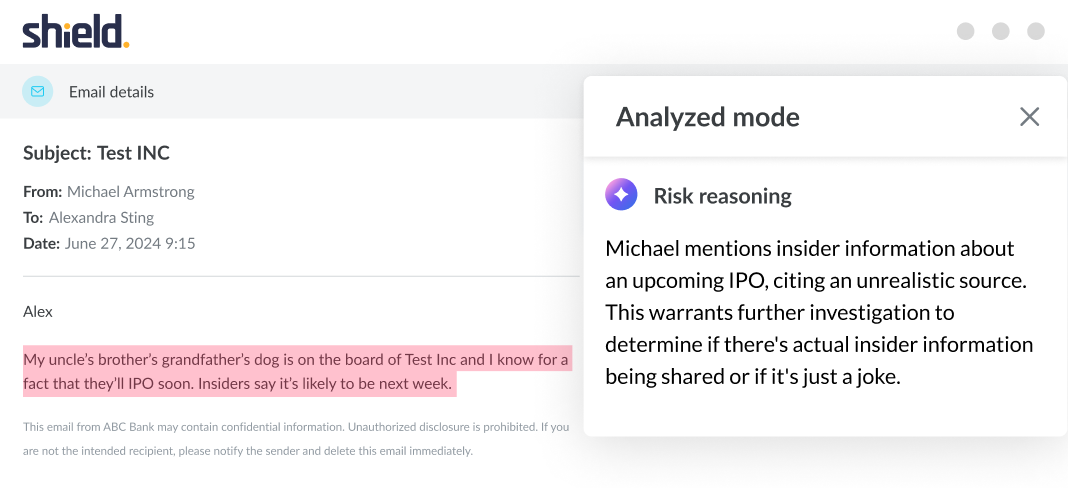Click the date June 27, 2024 9:15

pyautogui.click(x=129, y=243)
